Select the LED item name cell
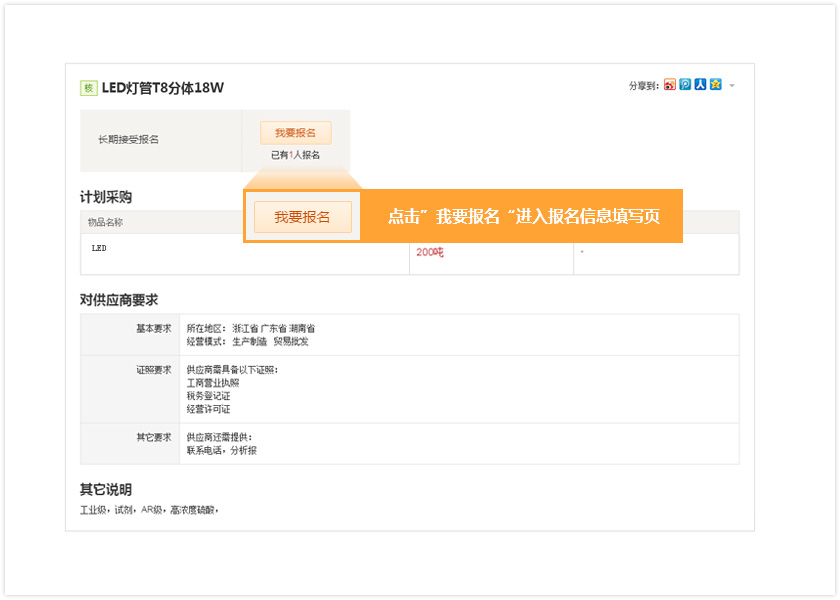 (99, 248)
